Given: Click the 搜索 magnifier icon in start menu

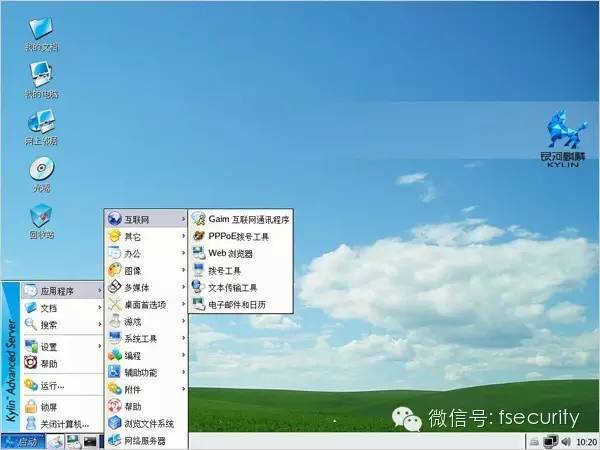Looking at the screenshot, I should click(31, 324).
